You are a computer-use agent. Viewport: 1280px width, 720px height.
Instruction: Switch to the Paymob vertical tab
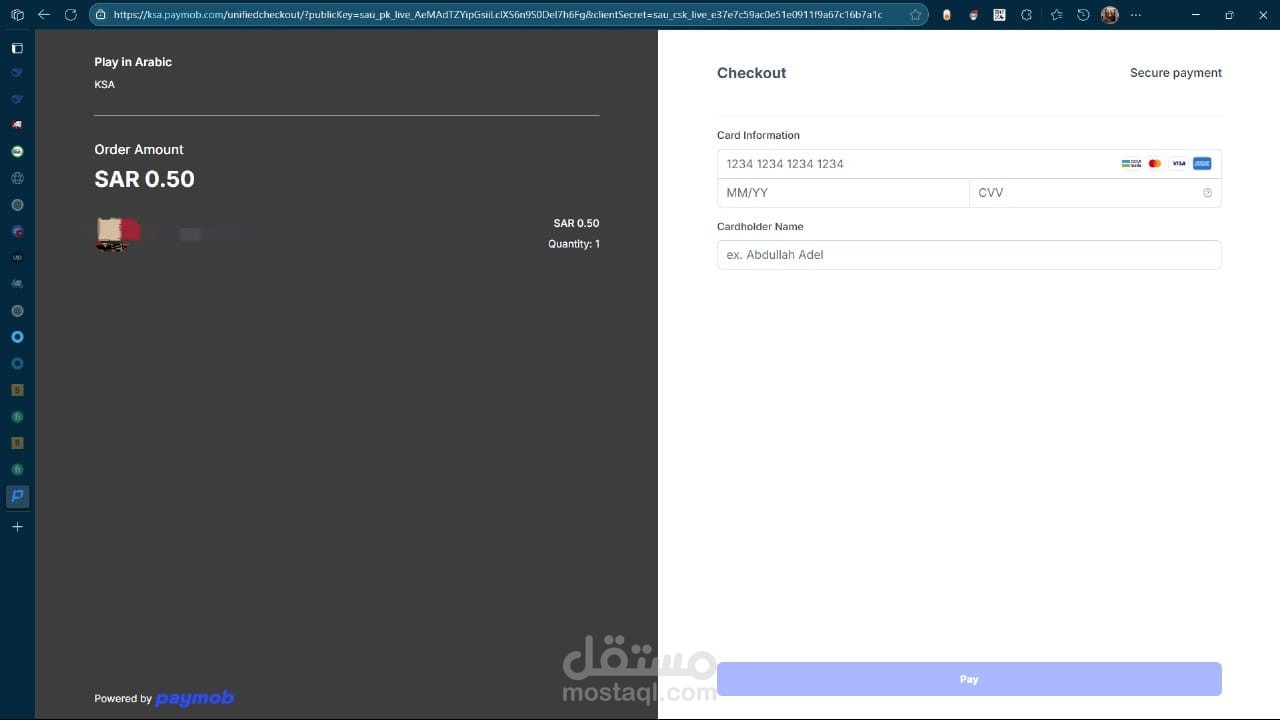click(17, 496)
